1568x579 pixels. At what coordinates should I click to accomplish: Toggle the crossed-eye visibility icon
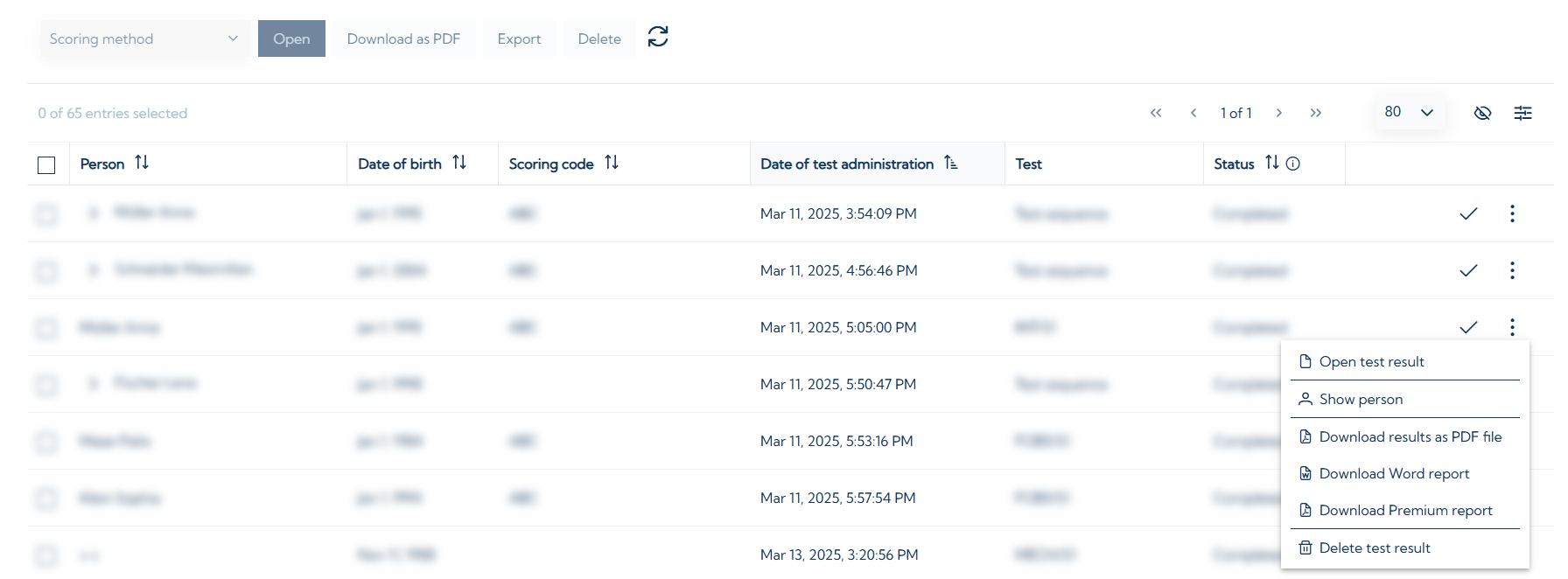click(x=1482, y=113)
